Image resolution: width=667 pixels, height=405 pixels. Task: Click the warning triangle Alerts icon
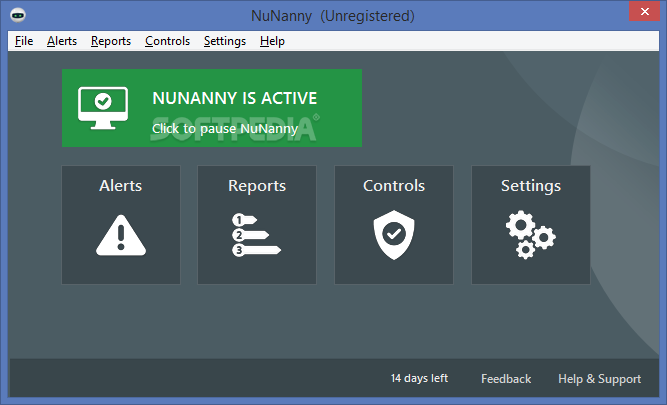tap(121, 236)
